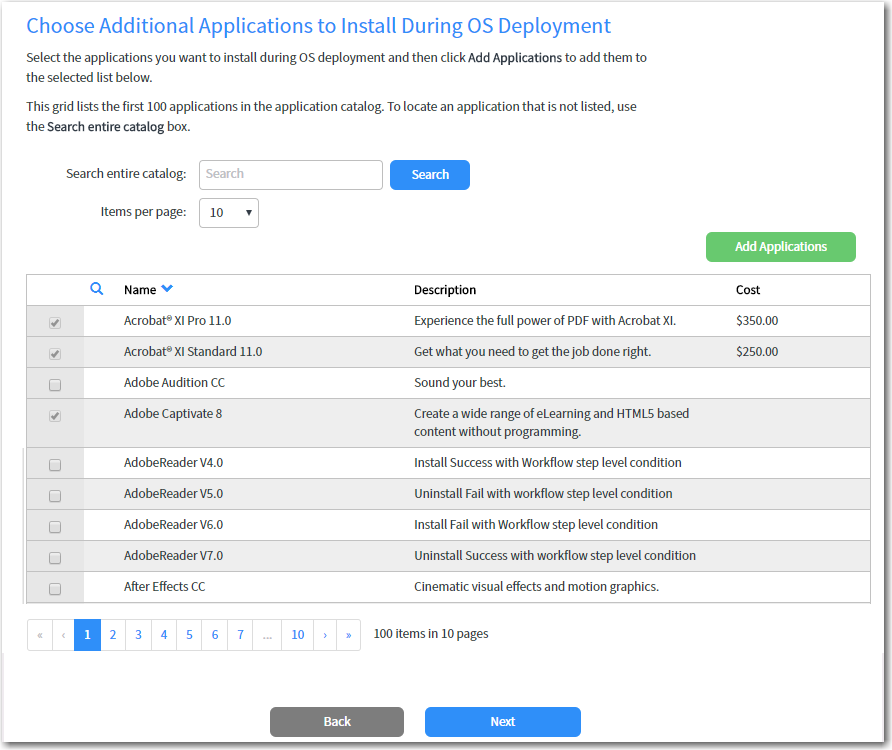Enable the AdobeReader V6.0 checkbox
The image size is (892, 750).
55,527
